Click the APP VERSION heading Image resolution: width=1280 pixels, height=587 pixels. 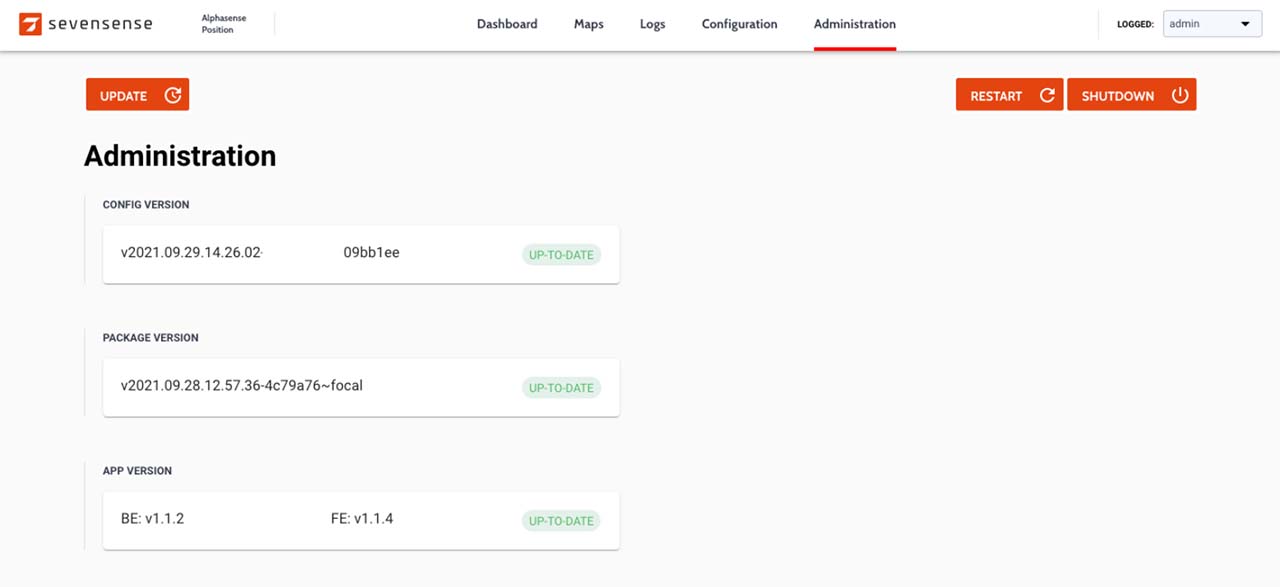(137, 471)
